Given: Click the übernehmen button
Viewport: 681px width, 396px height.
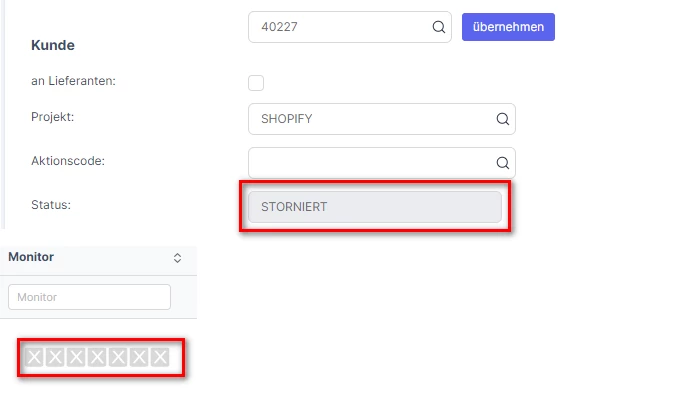Looking at the screenshot, I should point(508,27).
